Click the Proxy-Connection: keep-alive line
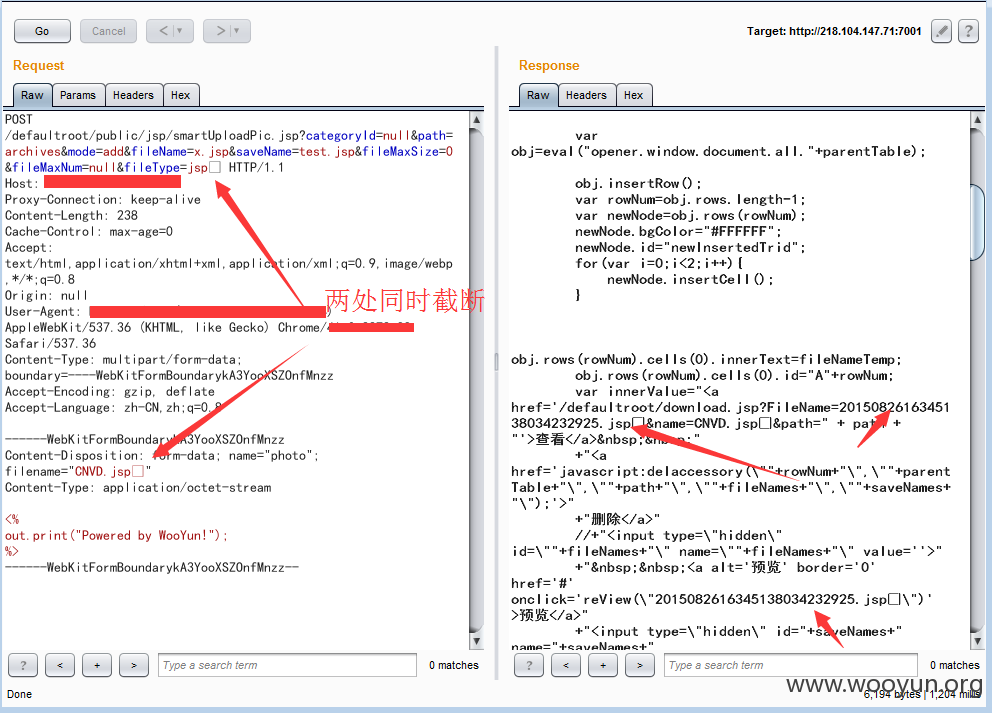The height and width of the screenshot is (713, 992). coord(102,200)
